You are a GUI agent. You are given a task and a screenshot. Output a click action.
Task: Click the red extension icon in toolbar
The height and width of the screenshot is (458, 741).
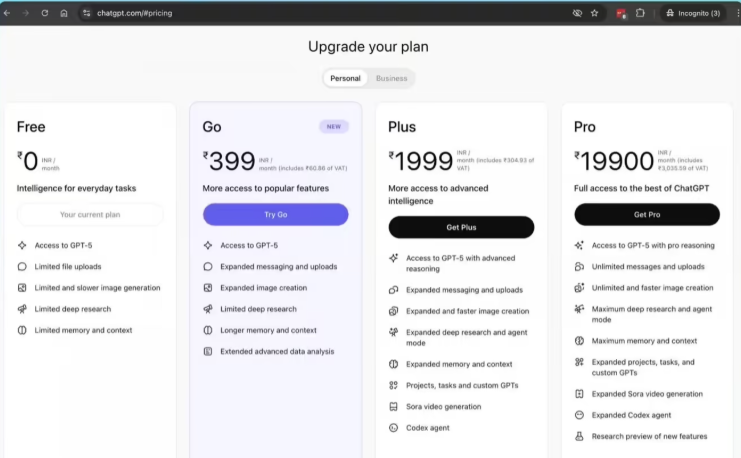tap(621, 13)
